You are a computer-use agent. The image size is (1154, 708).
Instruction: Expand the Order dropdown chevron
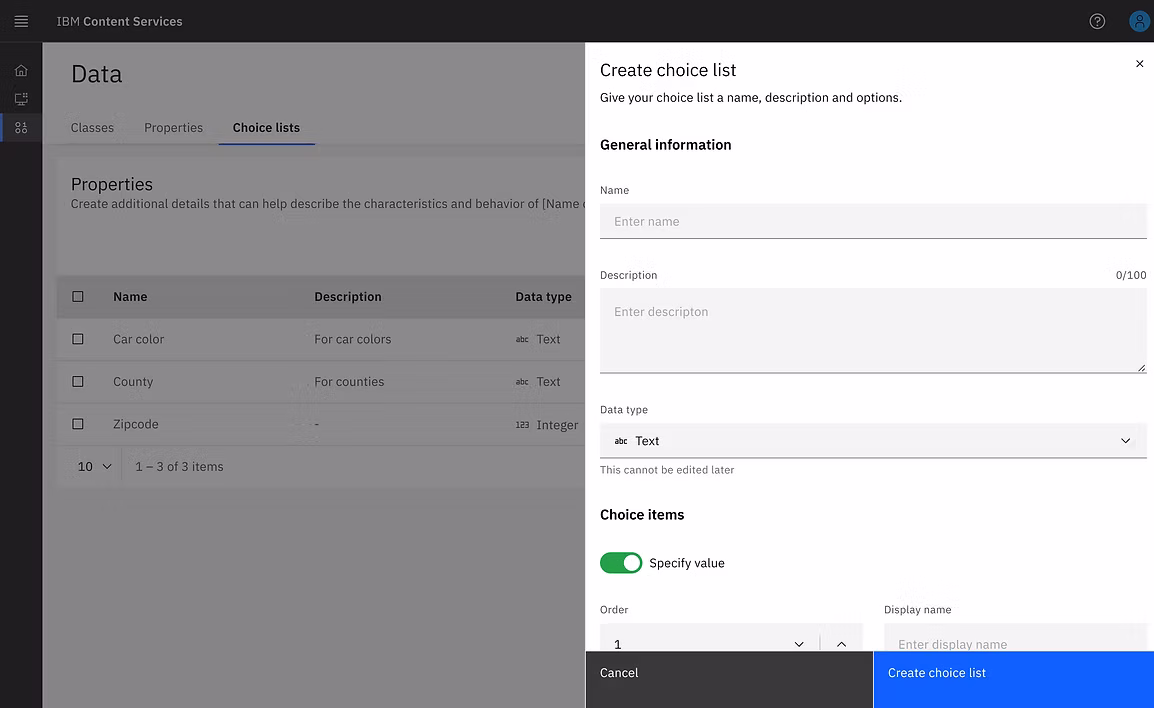(x=799, y=644)
